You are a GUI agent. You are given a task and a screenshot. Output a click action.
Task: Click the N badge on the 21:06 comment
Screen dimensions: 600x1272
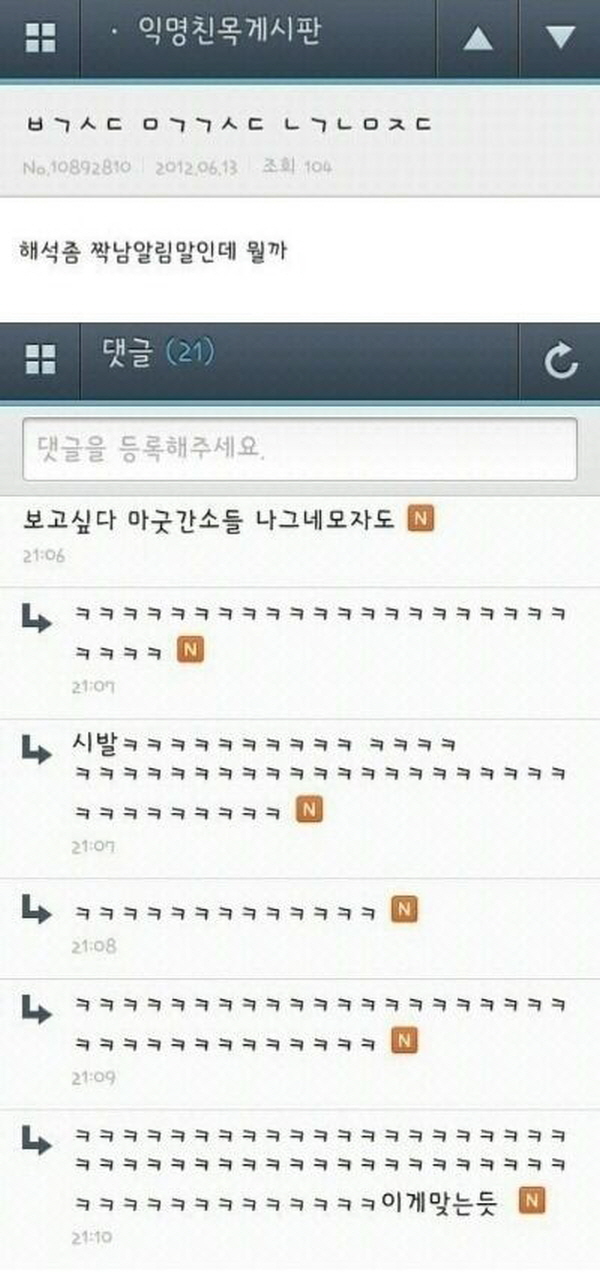click(422, 520)
